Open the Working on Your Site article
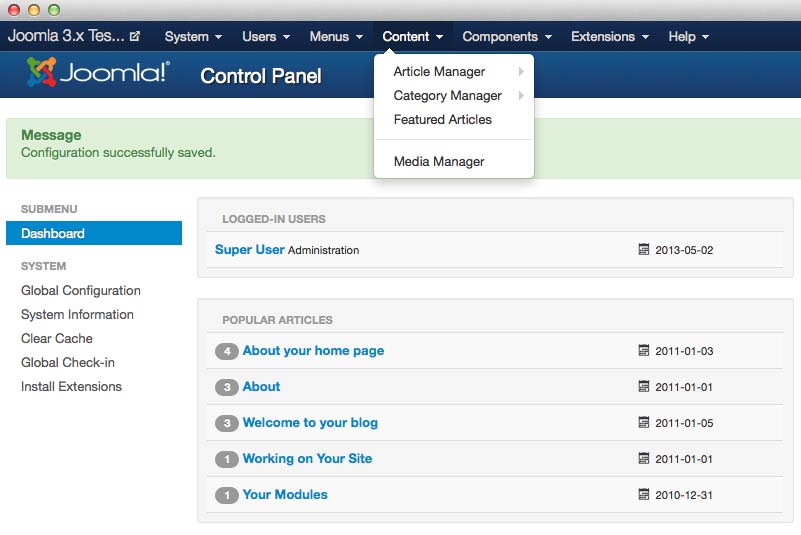This screenshot has width=801, height=535. pos(307,459)
